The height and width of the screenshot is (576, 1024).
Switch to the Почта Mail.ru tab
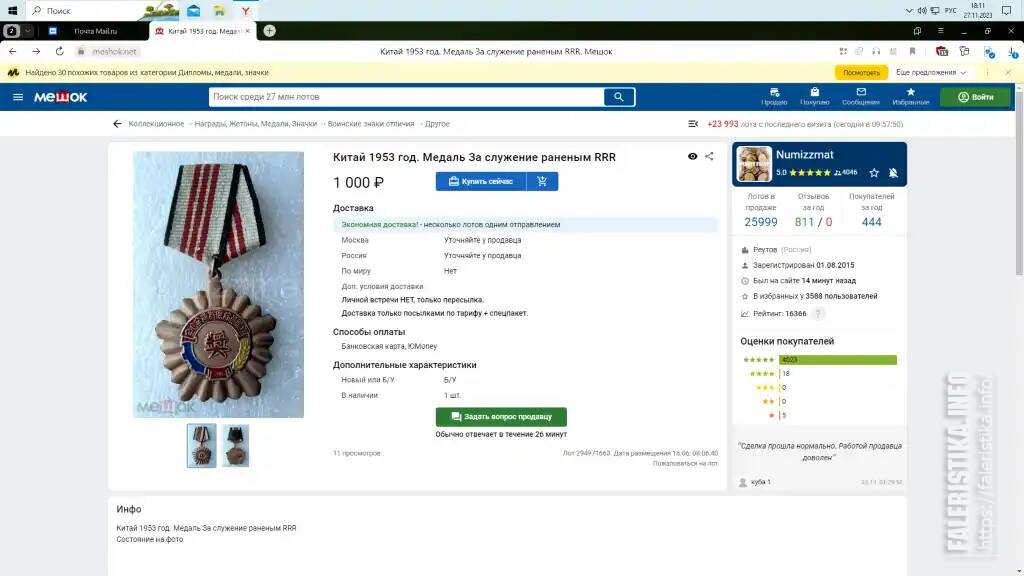tap(95, 31)
